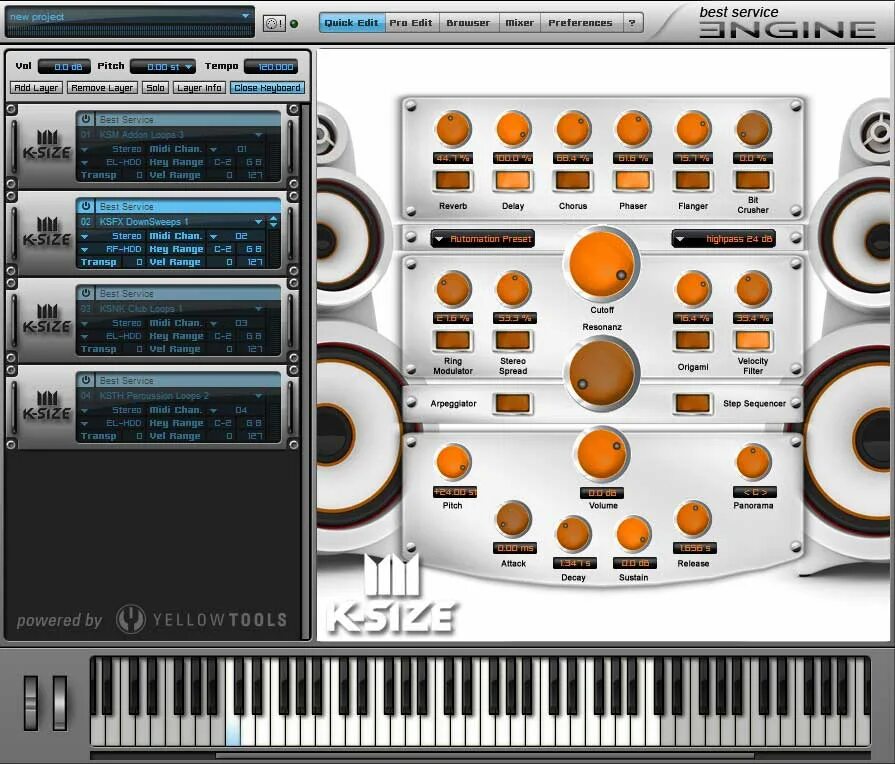The width and height of the screenshot is (895, 764).
Task: Toggle the Phaser effect on/off button
Action: (x=633, y=181)
